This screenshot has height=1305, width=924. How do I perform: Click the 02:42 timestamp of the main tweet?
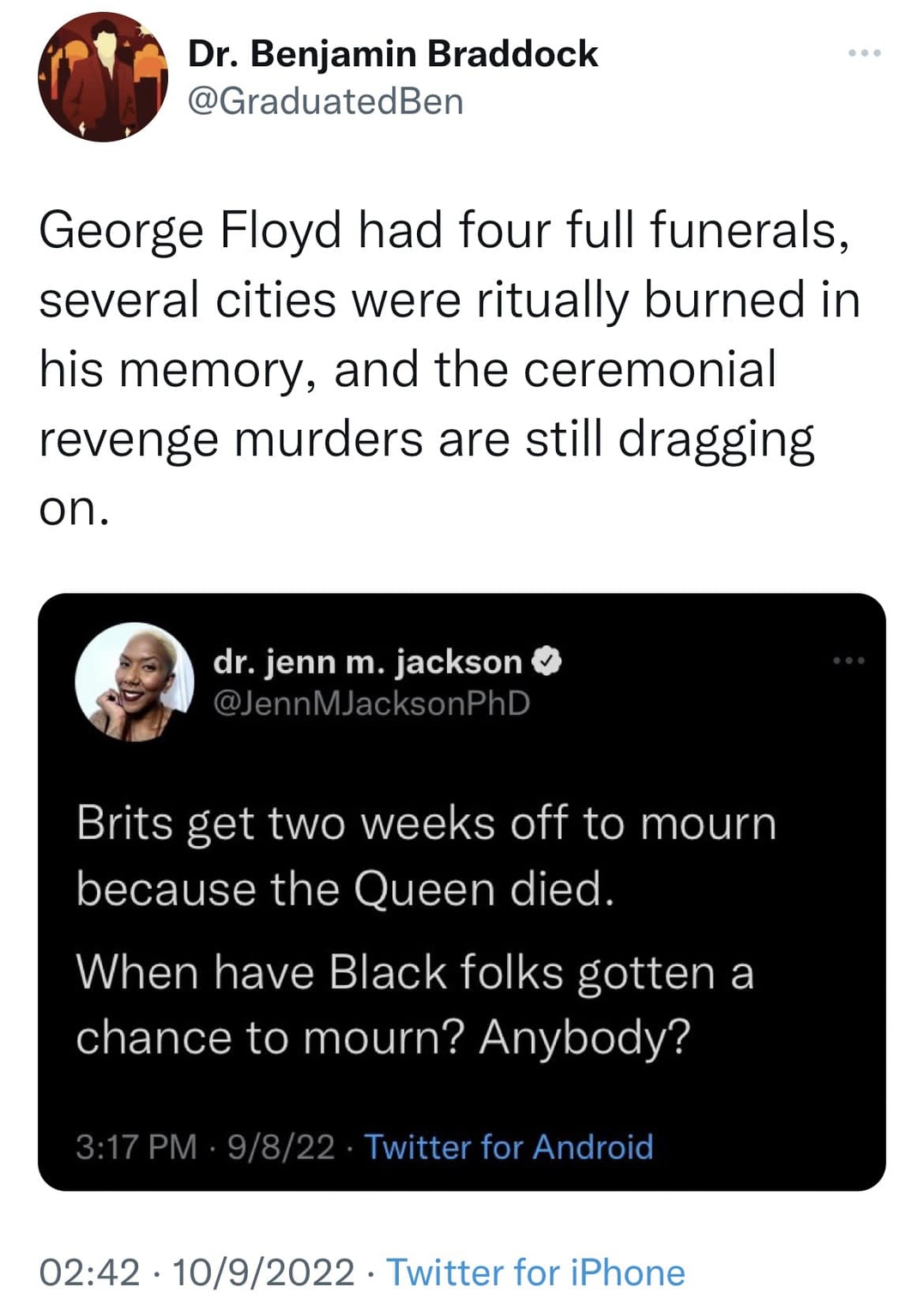89,1272
